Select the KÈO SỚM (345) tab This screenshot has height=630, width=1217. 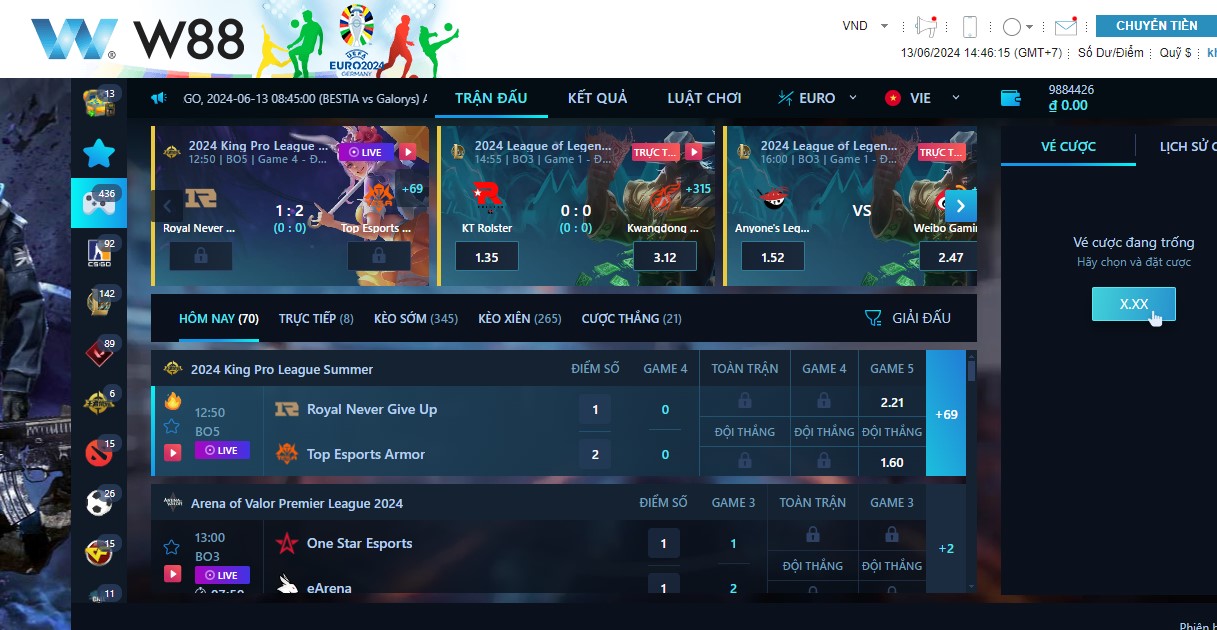[416, 318]
